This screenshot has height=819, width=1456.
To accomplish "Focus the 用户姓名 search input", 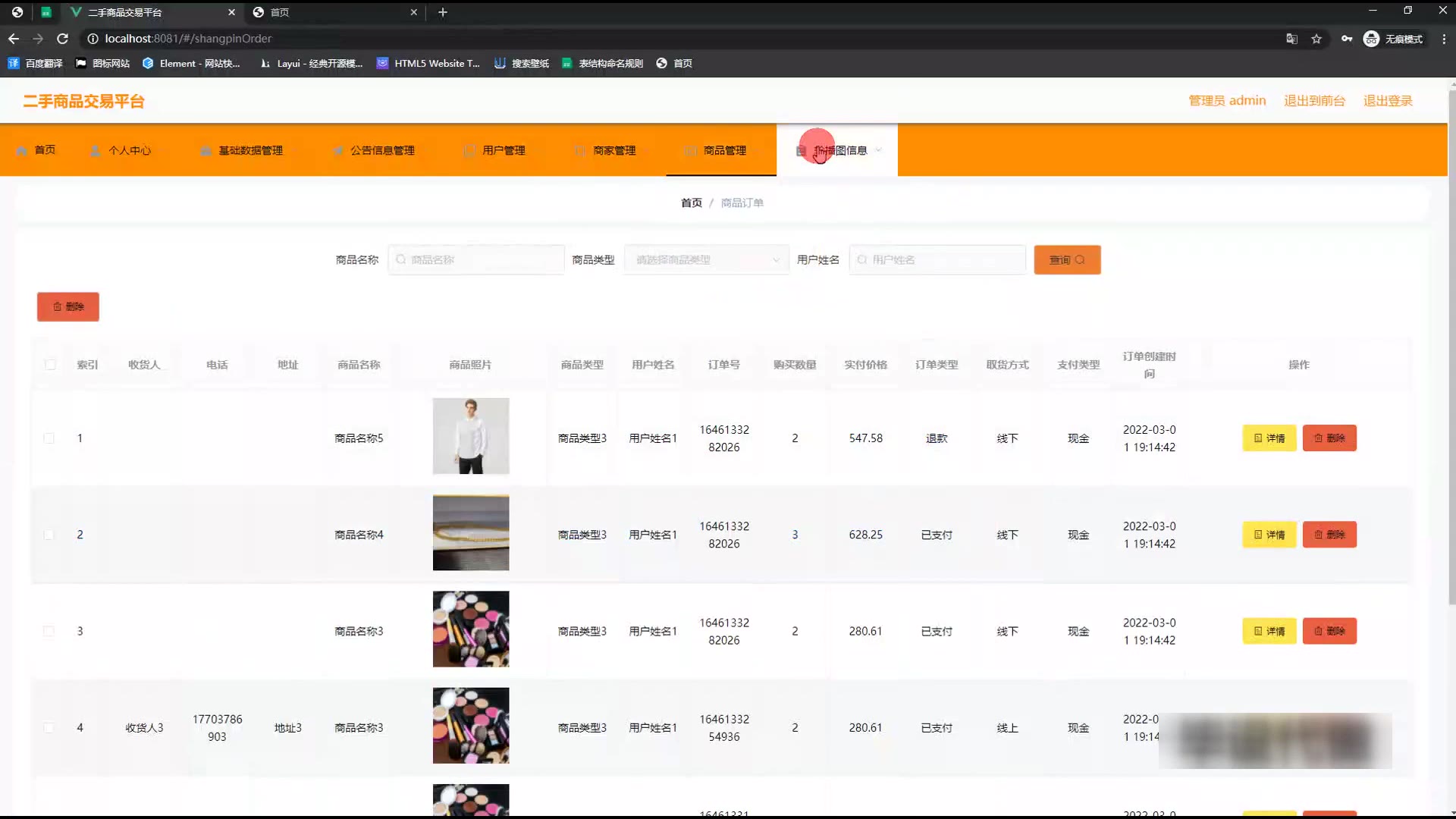I will (x=937, y=259).
